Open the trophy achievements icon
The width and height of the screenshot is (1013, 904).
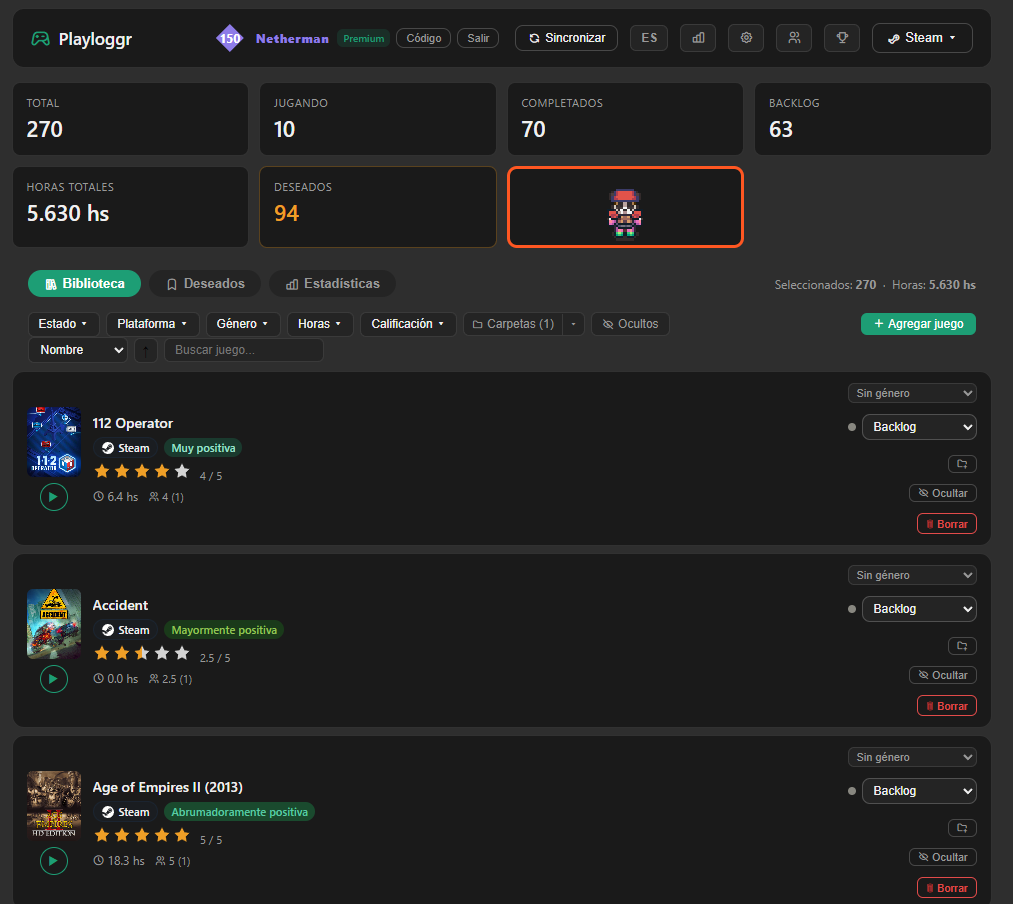pyautogui.click(x=842, y=38)
